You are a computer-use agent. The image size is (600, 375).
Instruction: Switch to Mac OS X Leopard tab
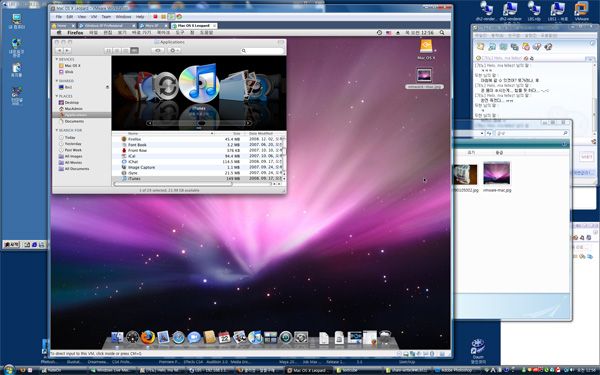tap(194, 26)
